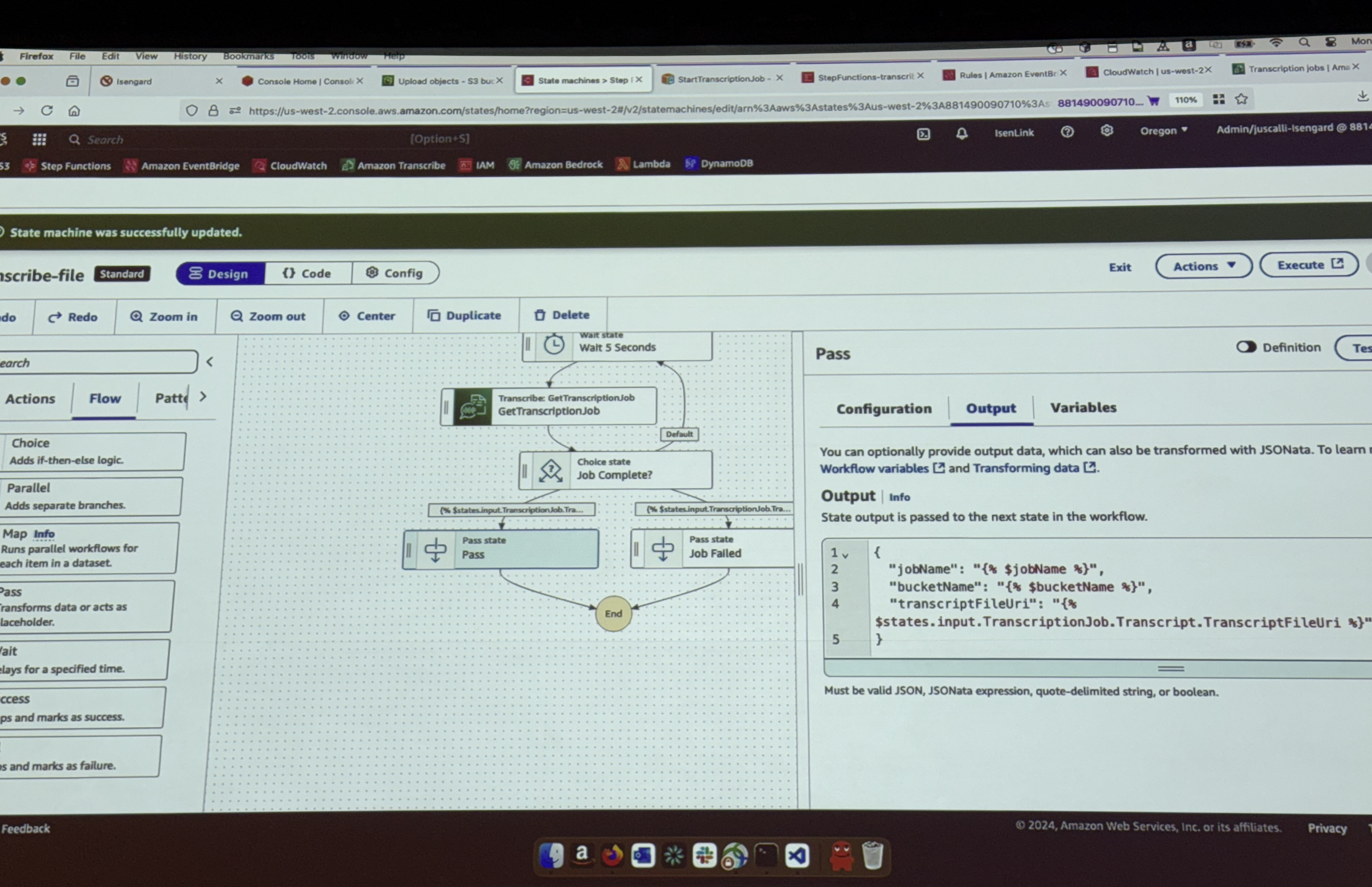
Task: Click the Zoom in magnifier icon
Action: pyautogui.click(x=136, y=317)
